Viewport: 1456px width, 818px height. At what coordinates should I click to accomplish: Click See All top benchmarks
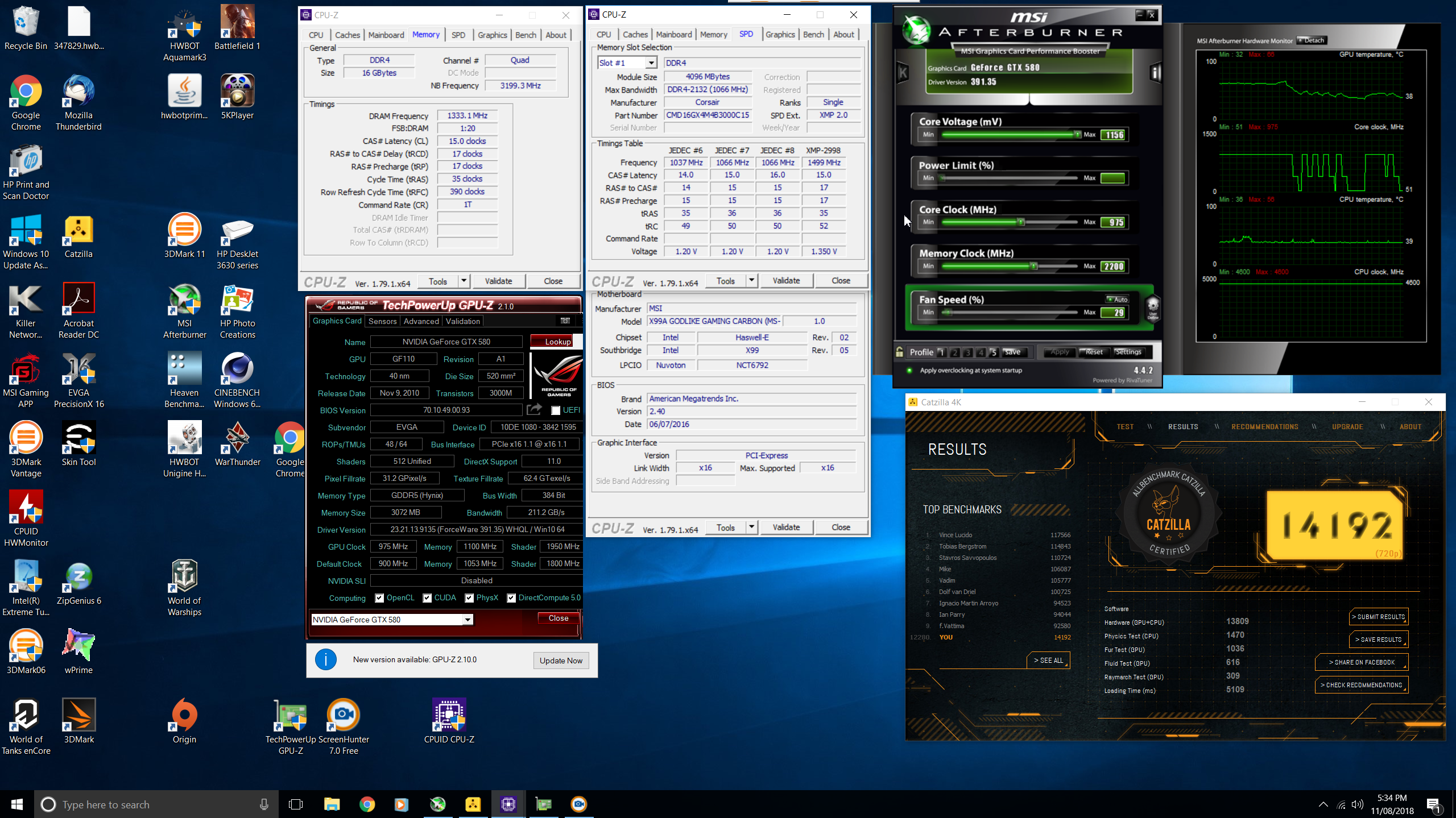tap(1048, 660)
